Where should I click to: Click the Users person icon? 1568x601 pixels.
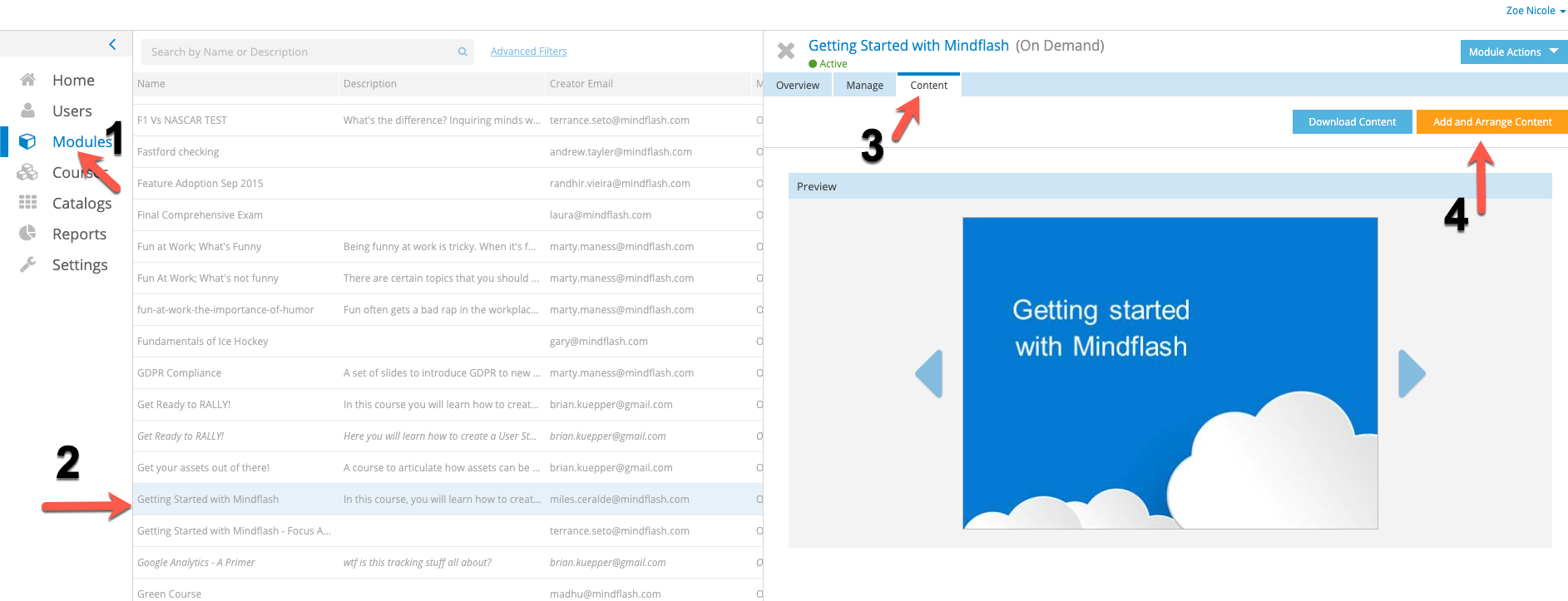pyautogui.click(x=27, y=111)
